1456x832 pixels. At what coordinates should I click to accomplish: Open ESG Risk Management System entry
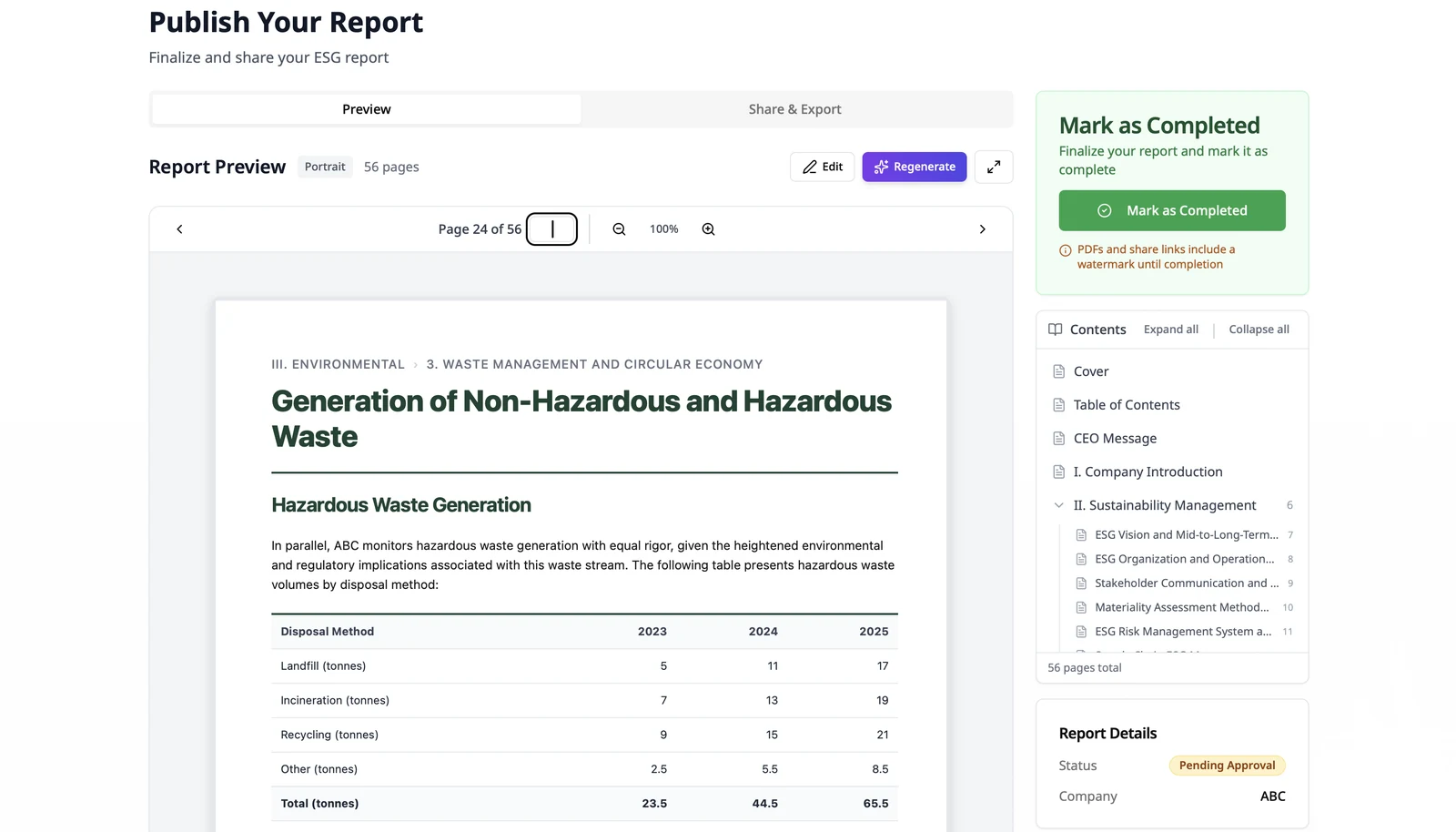point(1183,632)
